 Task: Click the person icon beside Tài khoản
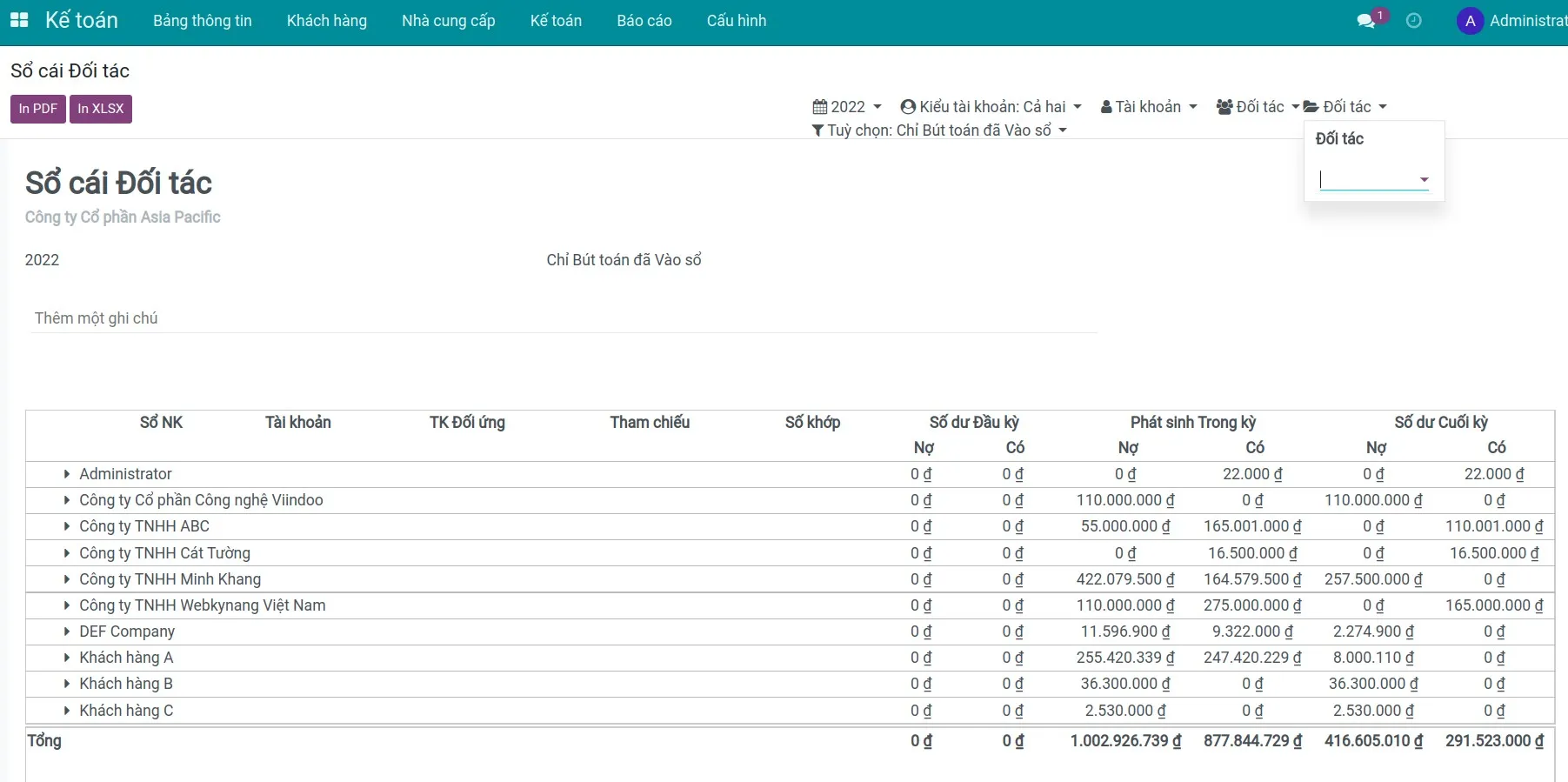tap(1106, 107)
